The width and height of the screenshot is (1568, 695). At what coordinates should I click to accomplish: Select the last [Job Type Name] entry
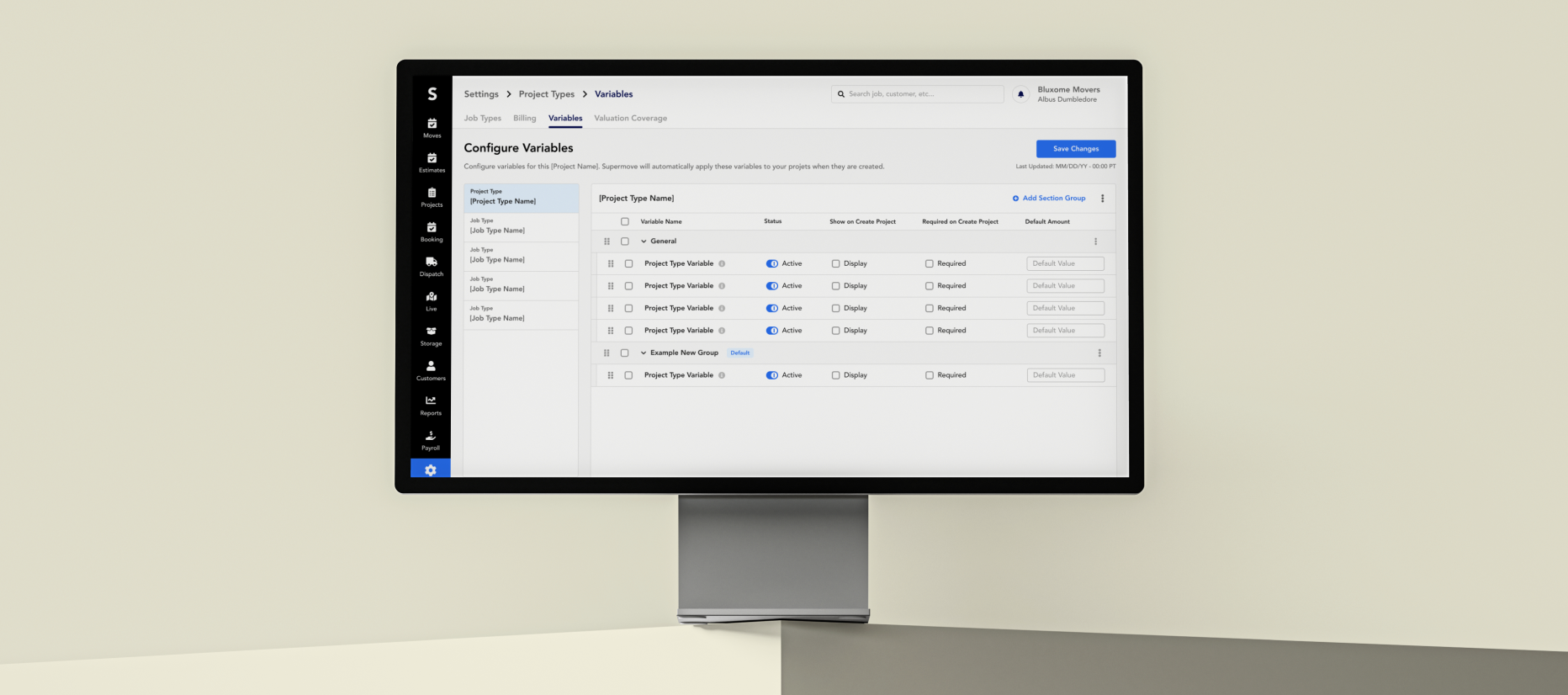click(521, 315)
